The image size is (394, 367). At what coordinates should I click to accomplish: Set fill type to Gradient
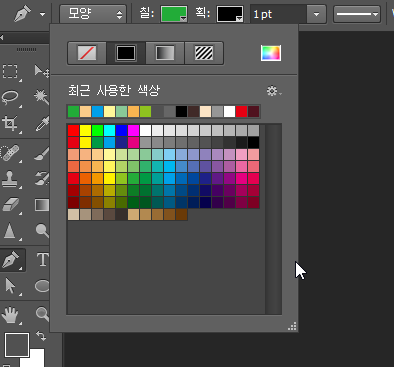165,53
